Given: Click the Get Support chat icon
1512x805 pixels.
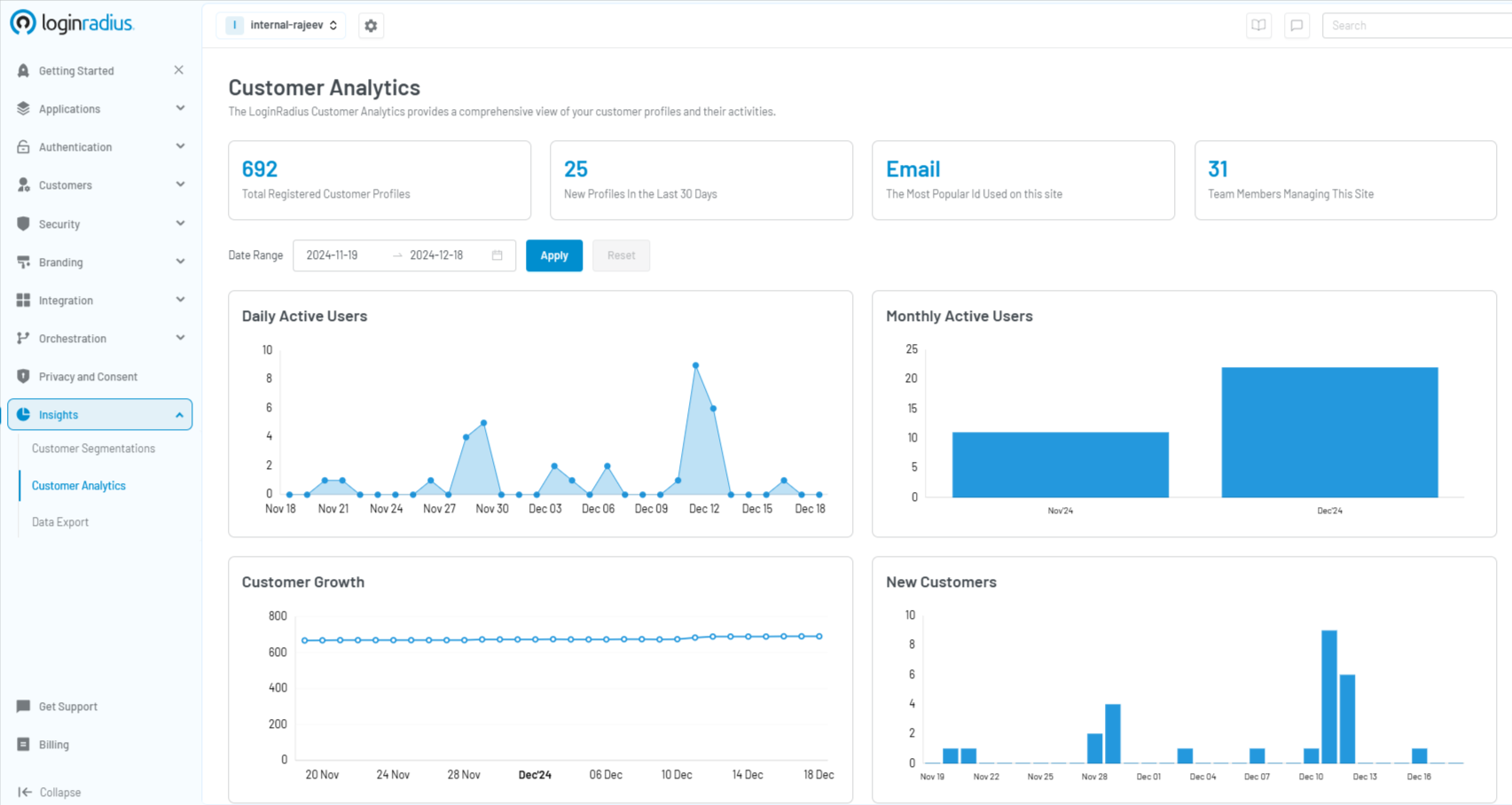Looking at the screenshot, I should click(24, 707).
